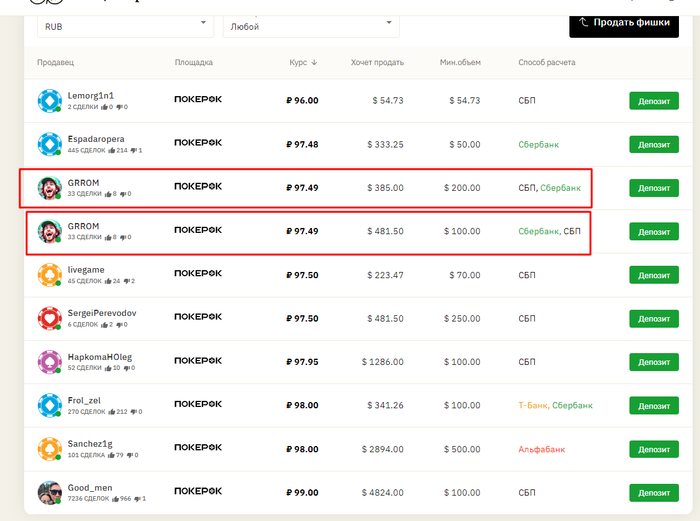Viewport: 700px width, 521px height.
Task: Click Good_men's profile photo
Action: pos(49,492)
